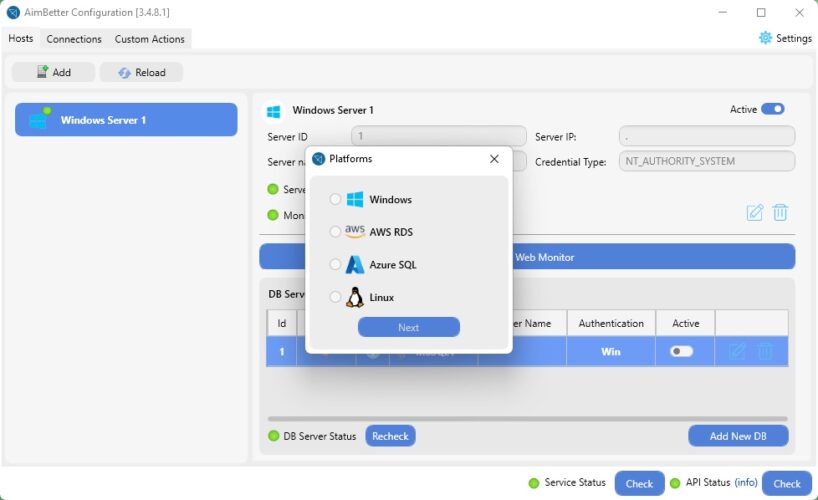The width and height of the screenshot is (818, 500).
Task: Choose the AWS RDS platform option
Action: click(335, 232)
